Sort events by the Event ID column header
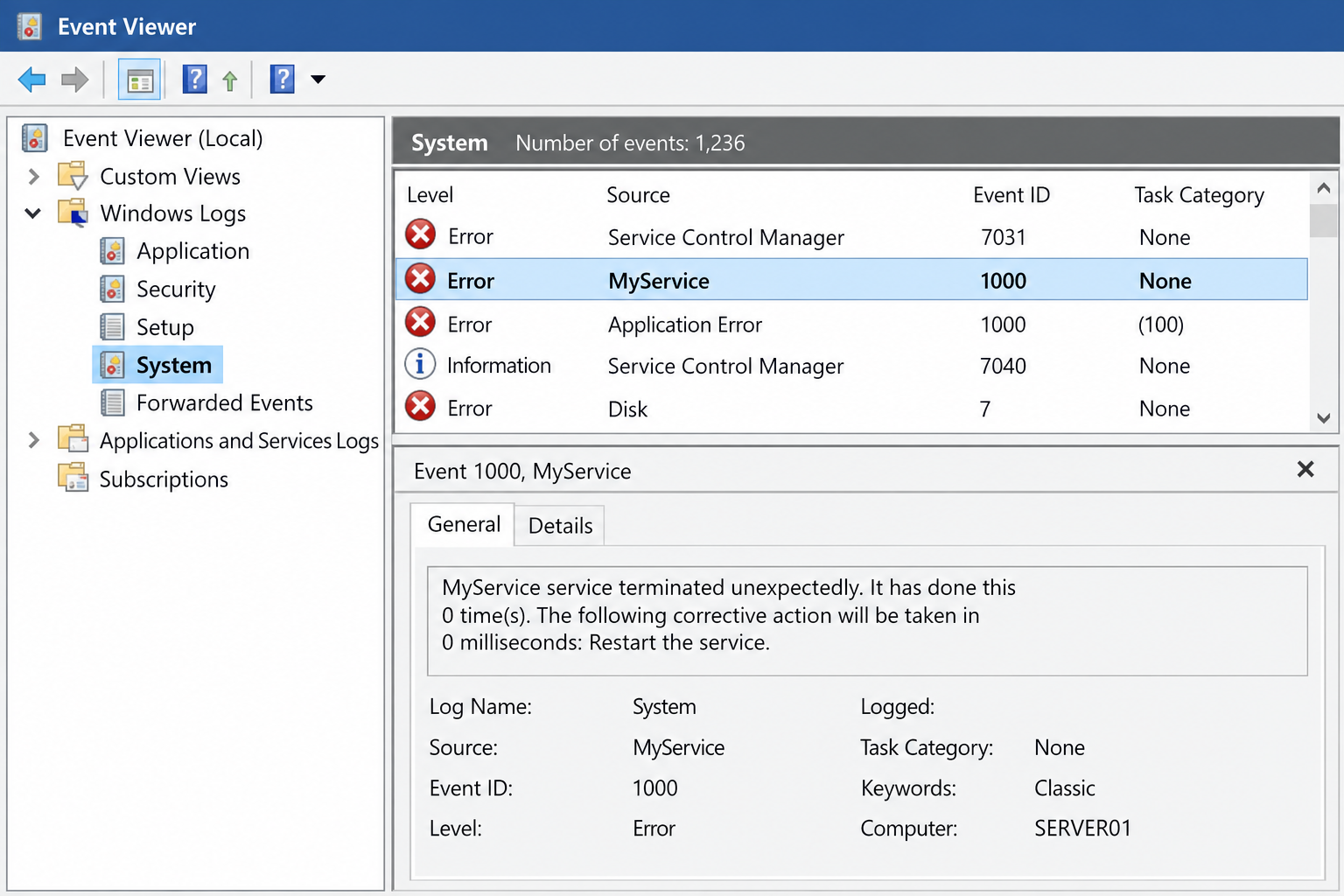 pyautogui.click(x=1011, y=195)
